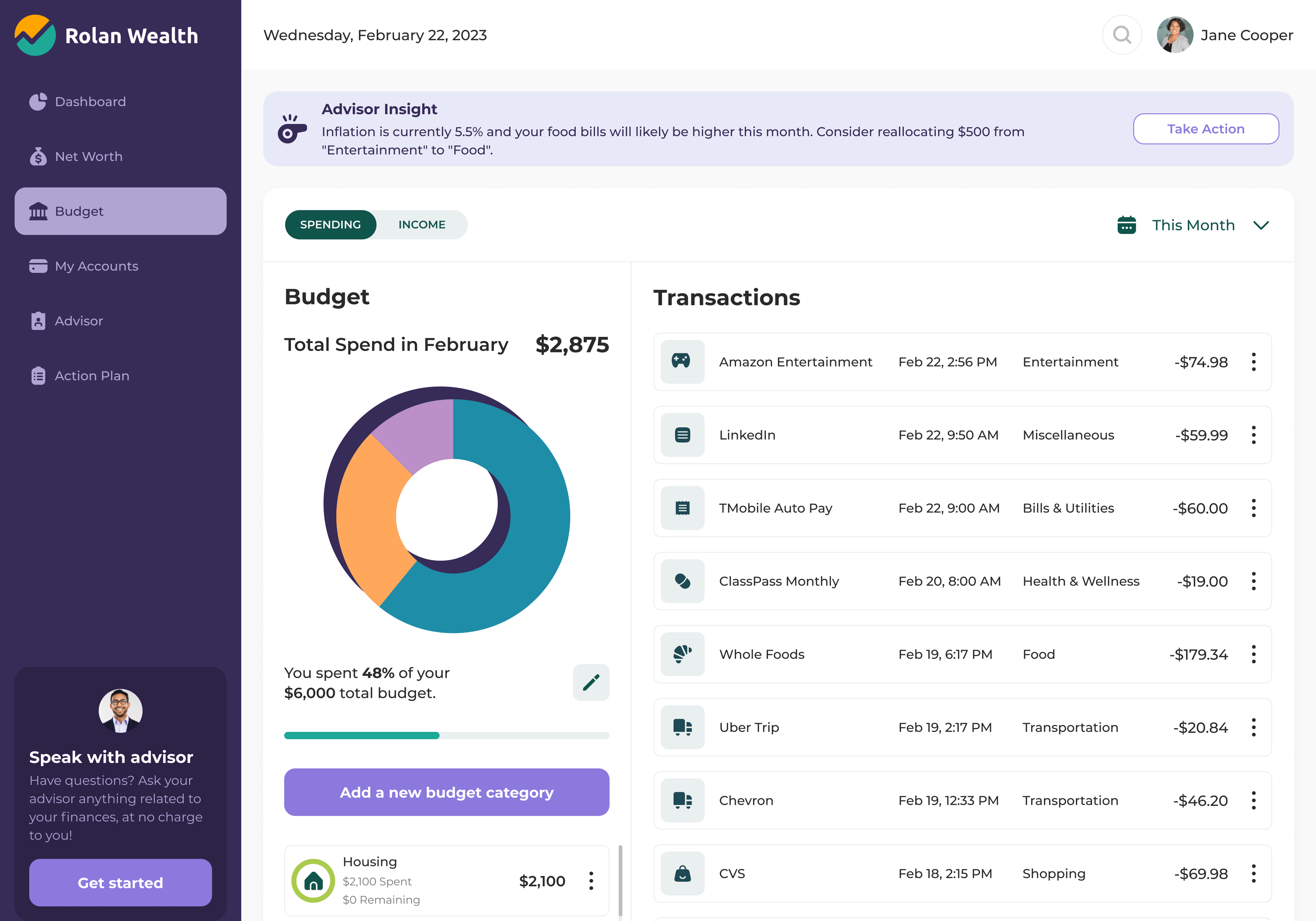Screen dimensions: 1316x921
Task: Click the Rolan Wealth logo
Action: coord(107,36)
